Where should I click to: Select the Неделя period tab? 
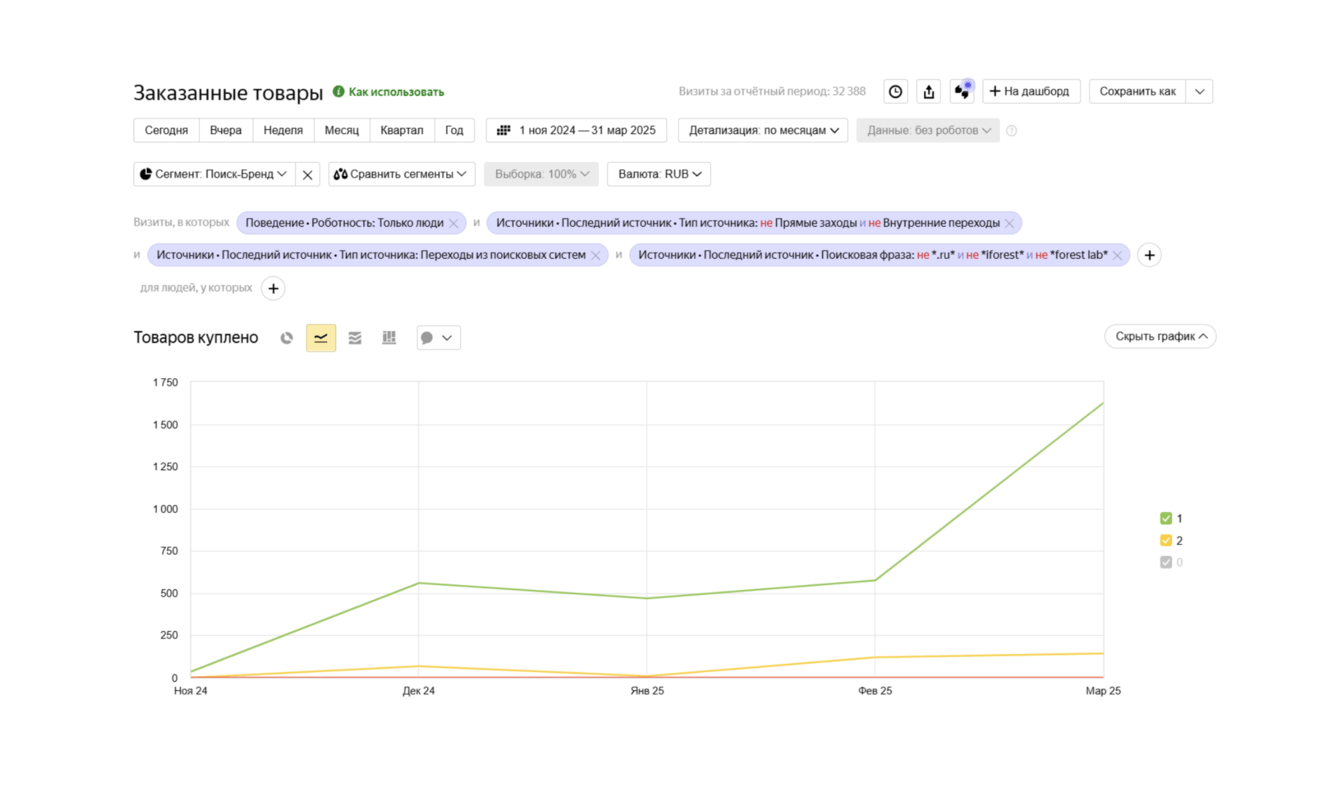coord(283,131)
